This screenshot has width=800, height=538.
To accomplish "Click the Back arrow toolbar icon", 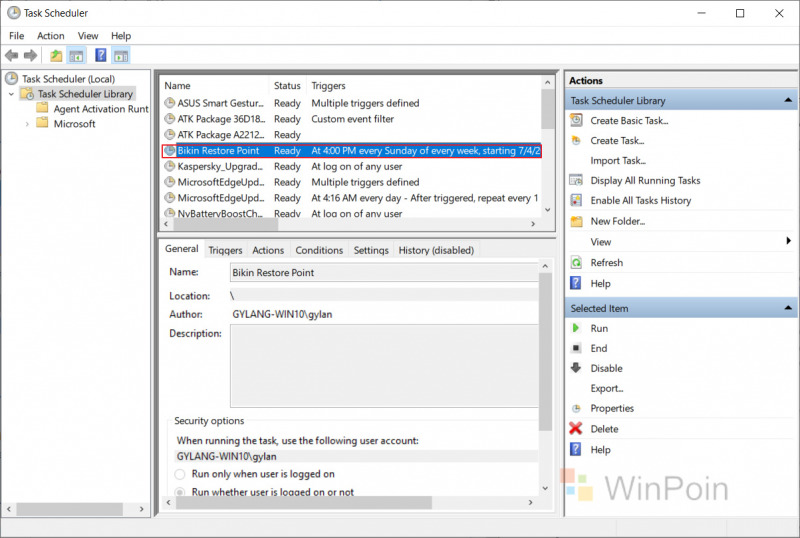I will (x=11, y=55).
